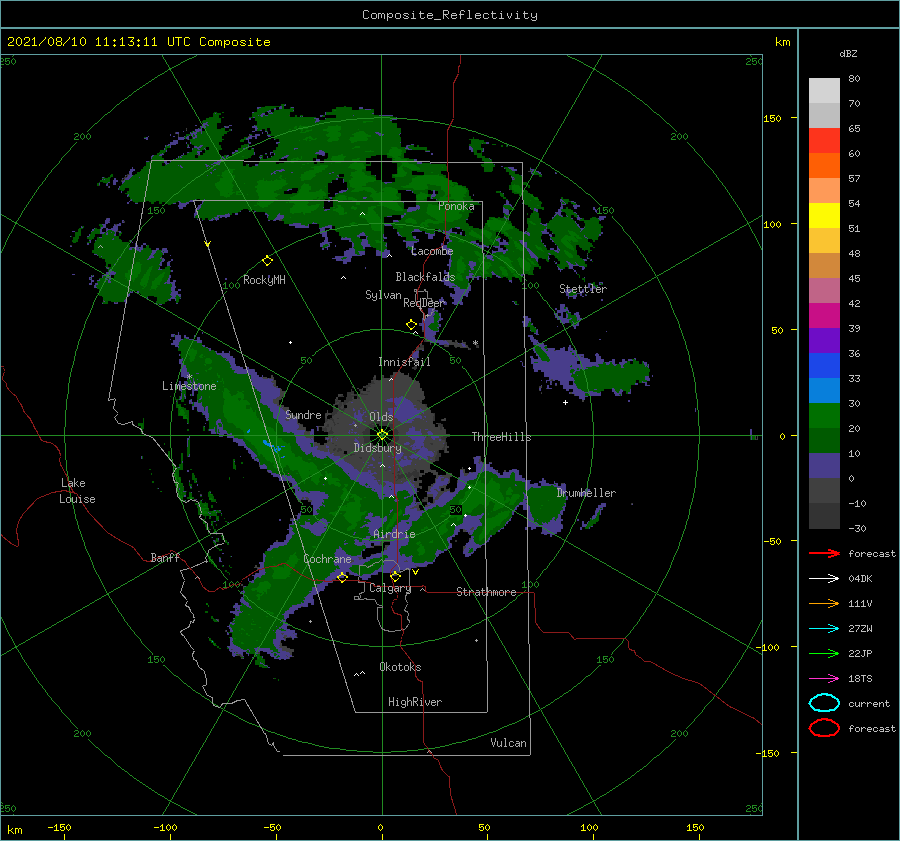The image size is (900, 841).
Task: Click the Banff label on map
Action: (x=165, y=557)
